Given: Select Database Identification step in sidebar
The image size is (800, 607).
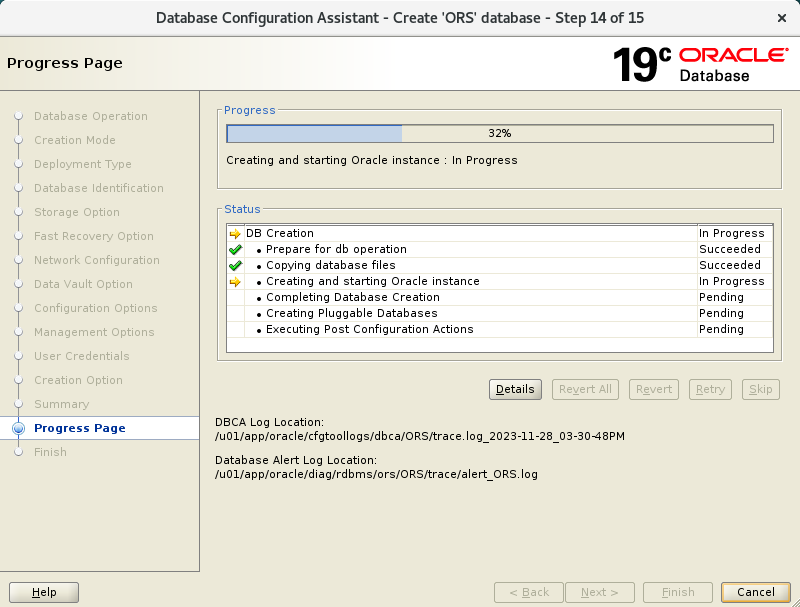Looking at the screenshot, I should [x=99, y=188].
